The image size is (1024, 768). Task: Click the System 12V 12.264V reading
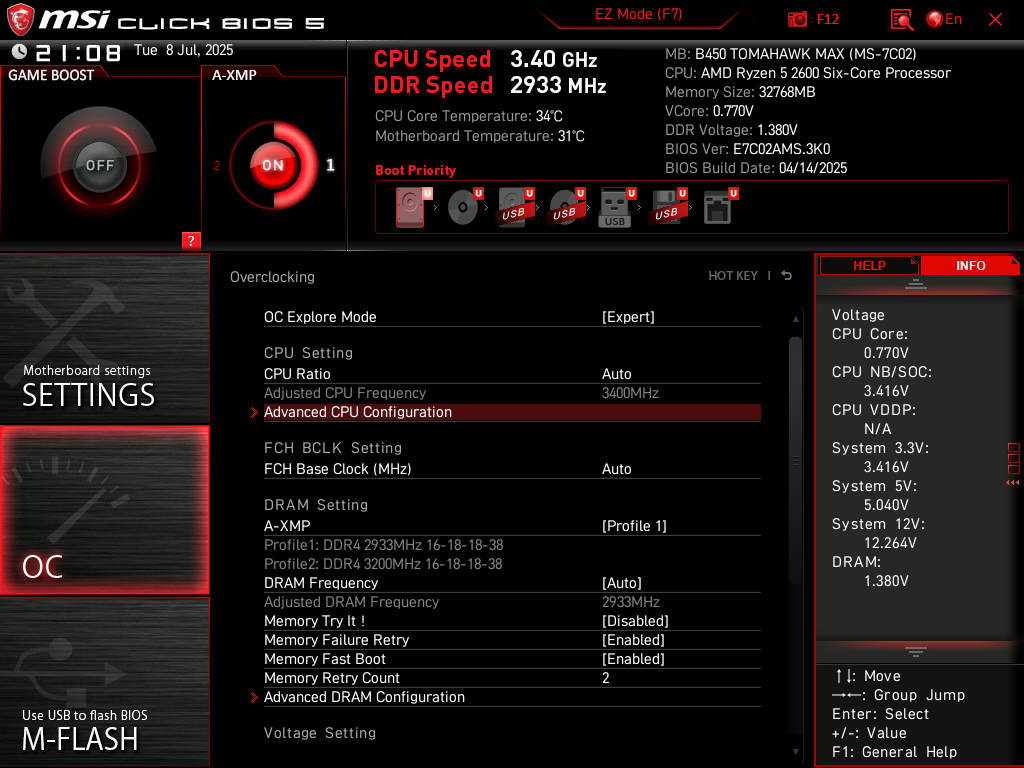(878, 534)
